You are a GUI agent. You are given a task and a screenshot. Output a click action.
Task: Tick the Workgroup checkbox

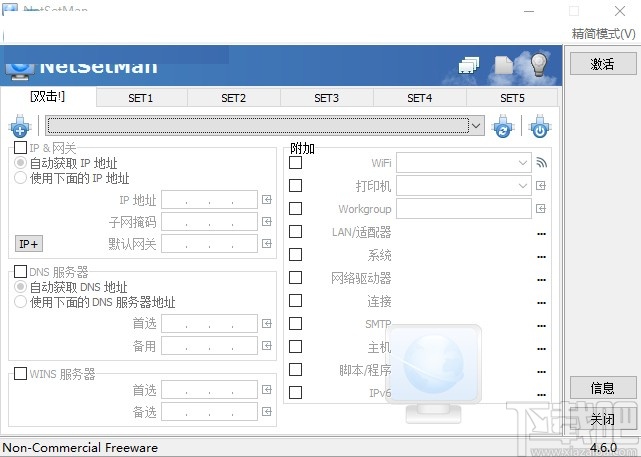coord(296,208)
